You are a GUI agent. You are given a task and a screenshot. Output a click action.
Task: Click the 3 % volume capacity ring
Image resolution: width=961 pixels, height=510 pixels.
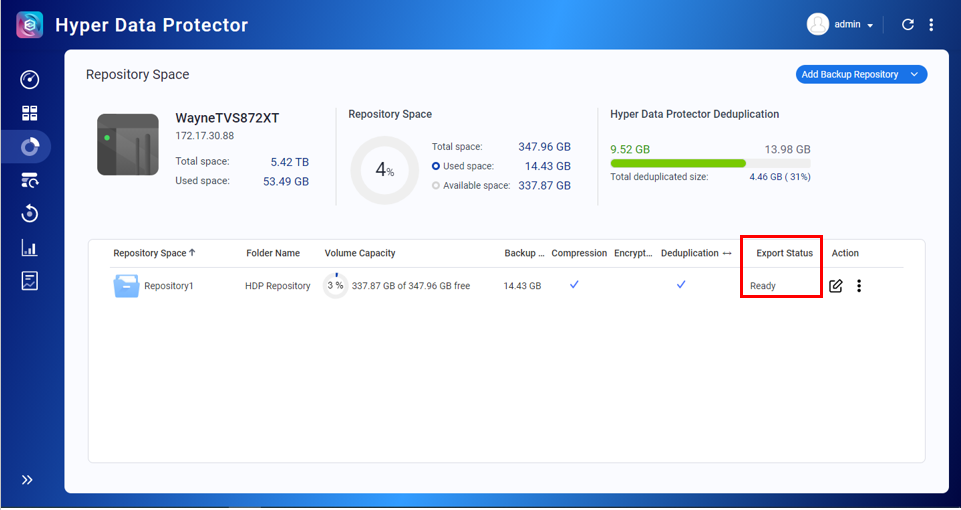click(335, 286)
